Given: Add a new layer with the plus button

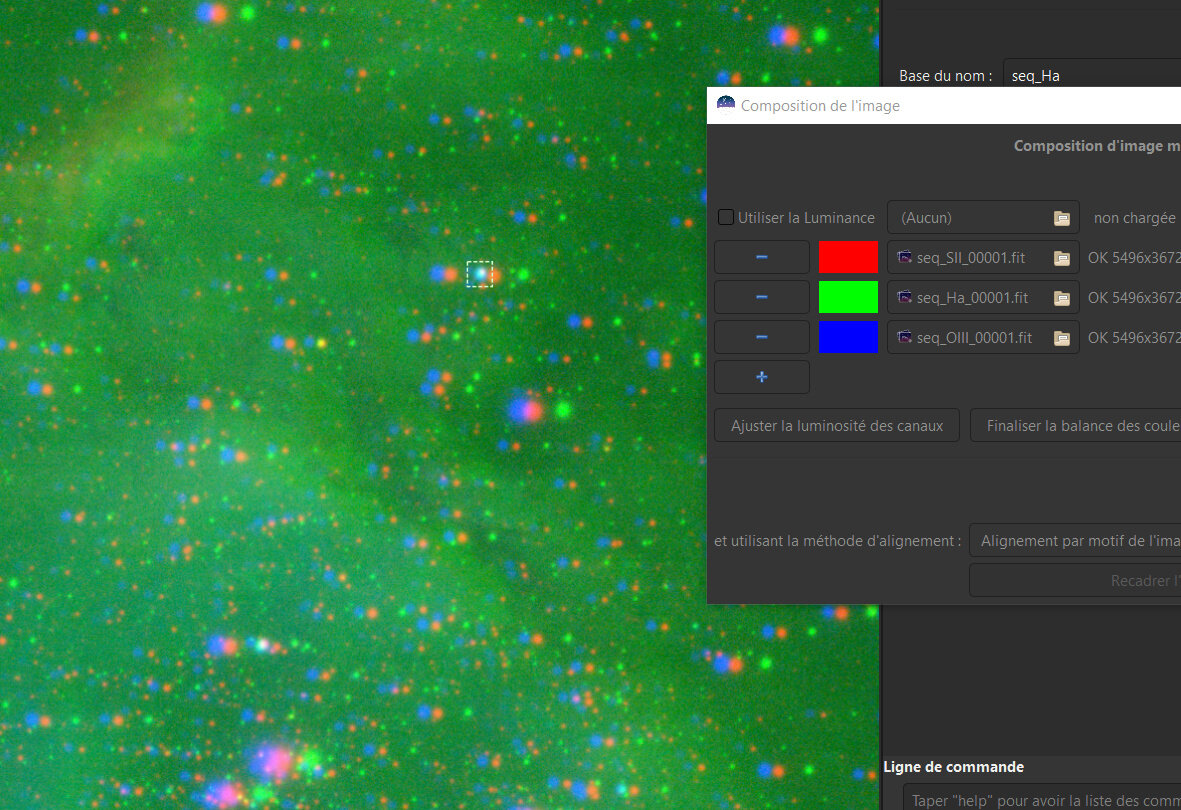Looking at the screenshot, I should tap(761, 377).
